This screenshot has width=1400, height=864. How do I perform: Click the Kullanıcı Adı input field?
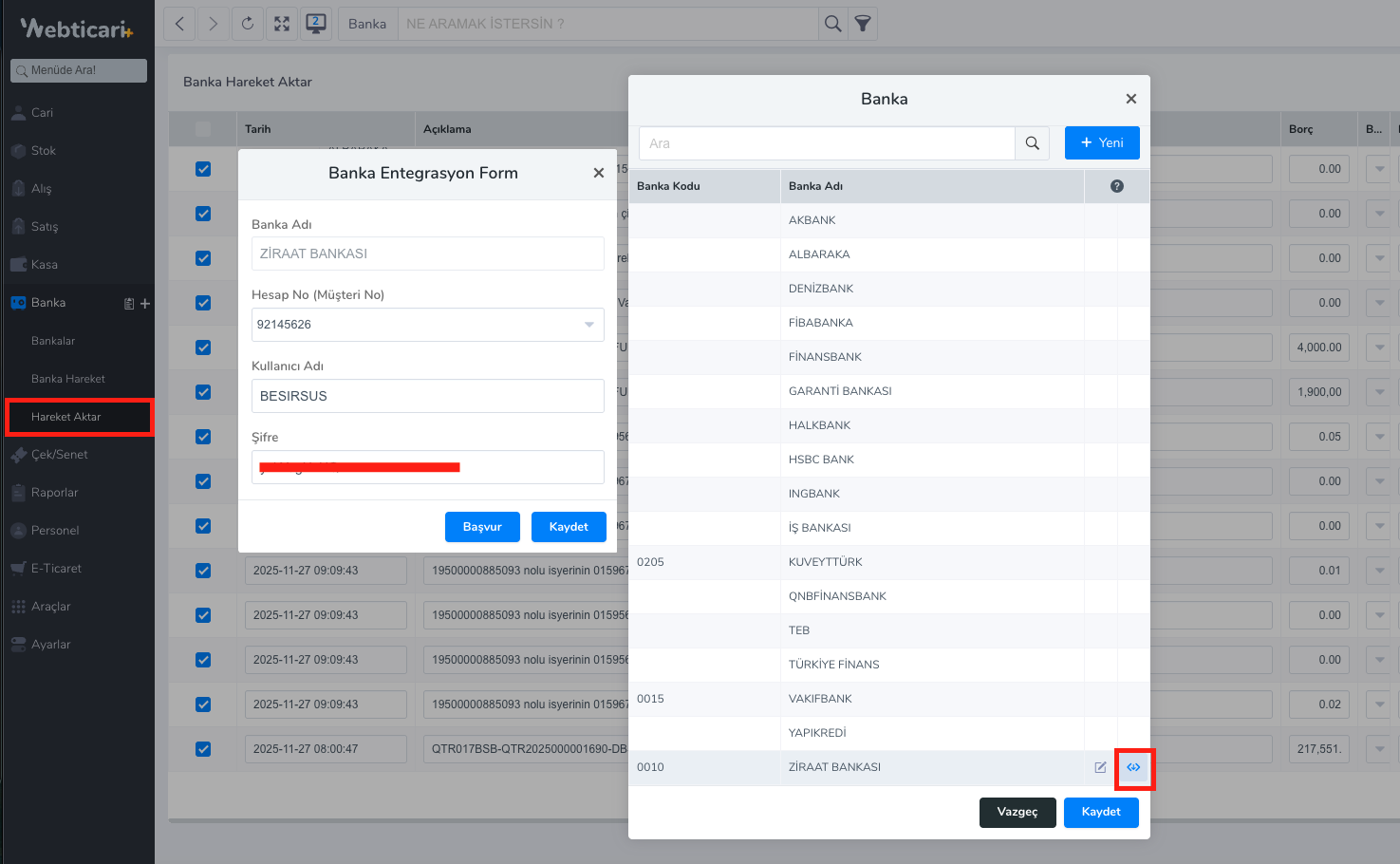[x=427, y=396]
